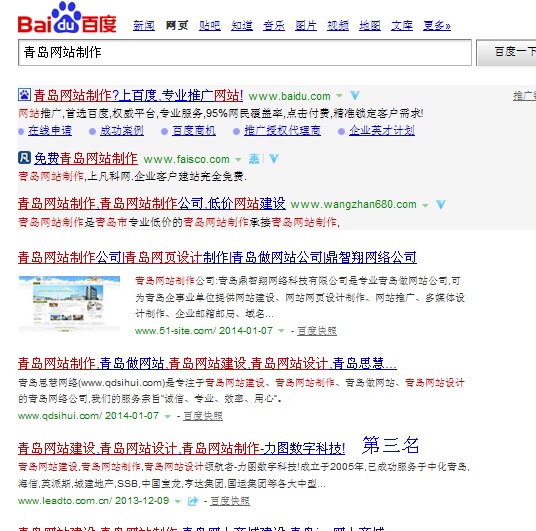Open 百度快照 for the qdsihui.com result
536x531 pixels.
pyautogui.click(x=203, y=416)
